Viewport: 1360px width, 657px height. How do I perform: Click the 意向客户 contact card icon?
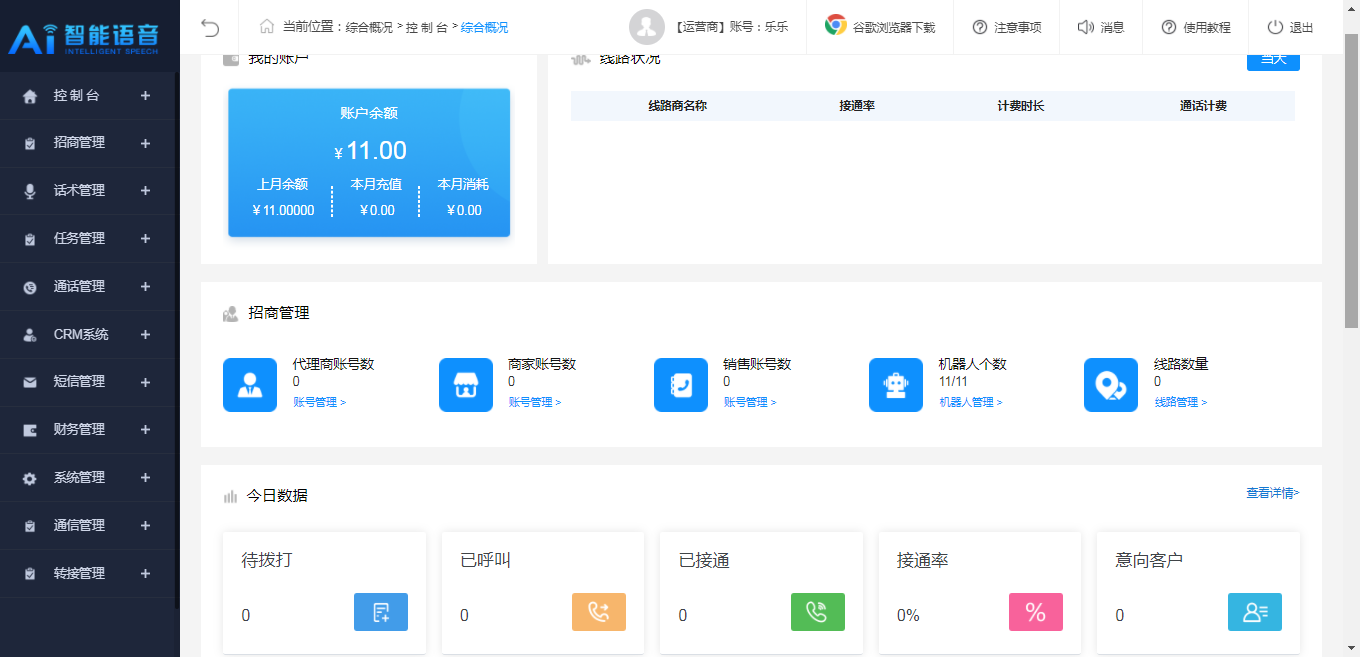coord(1254,612)
